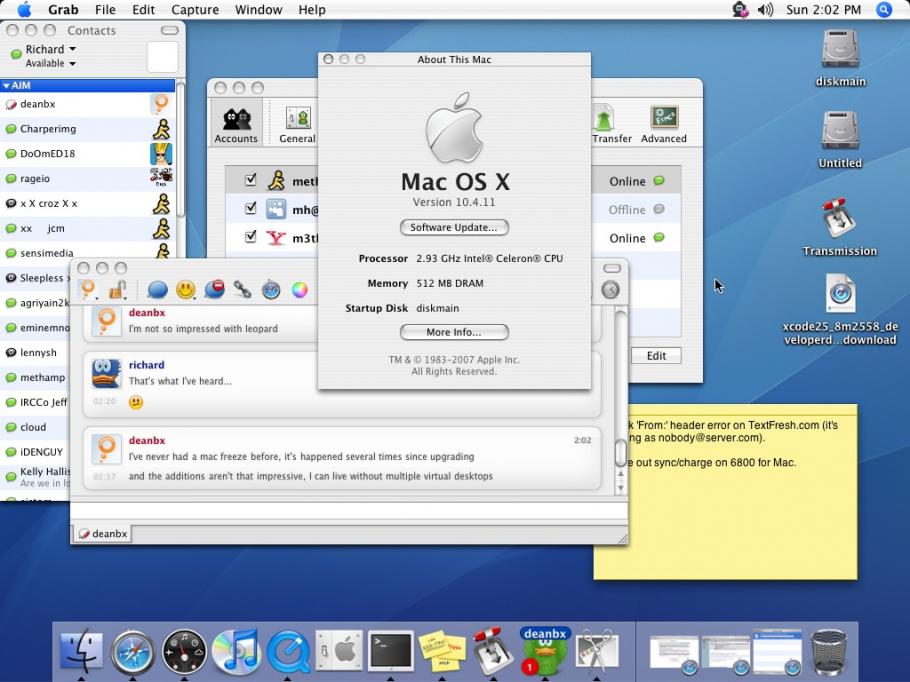This screenshot has height=682, width=910.
Task: Toggle the chat window toolbar pill button
Action: tap(612, 268)
